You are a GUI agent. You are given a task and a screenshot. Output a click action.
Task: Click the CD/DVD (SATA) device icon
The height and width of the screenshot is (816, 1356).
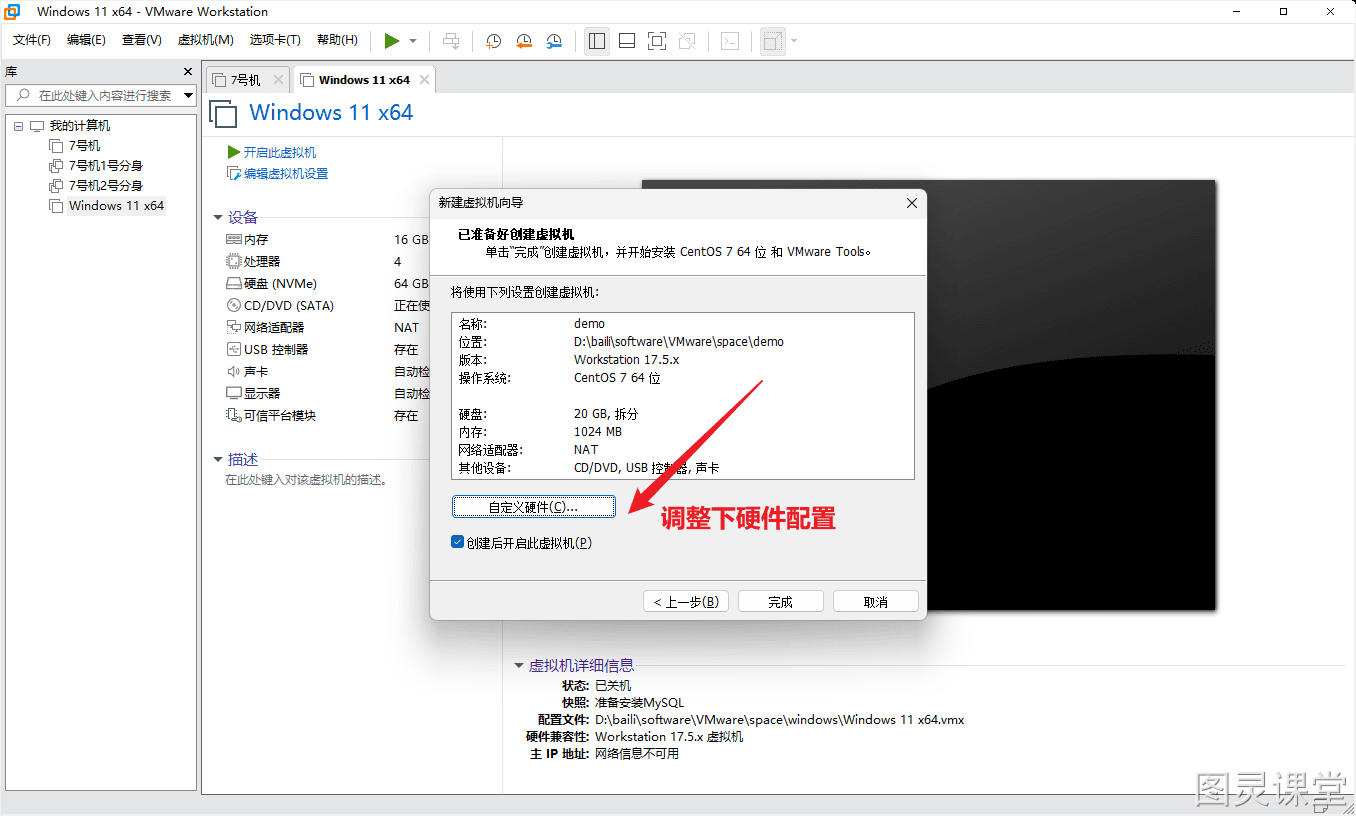point(234,306)
